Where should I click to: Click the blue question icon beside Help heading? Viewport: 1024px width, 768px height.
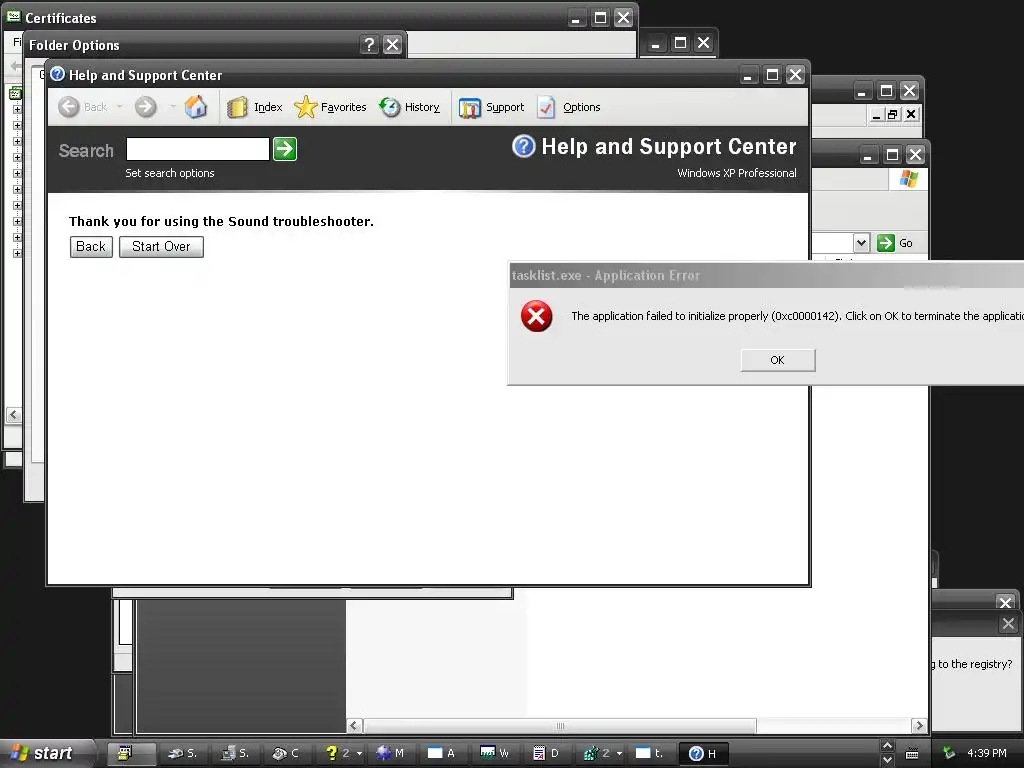tap(524, 146)
